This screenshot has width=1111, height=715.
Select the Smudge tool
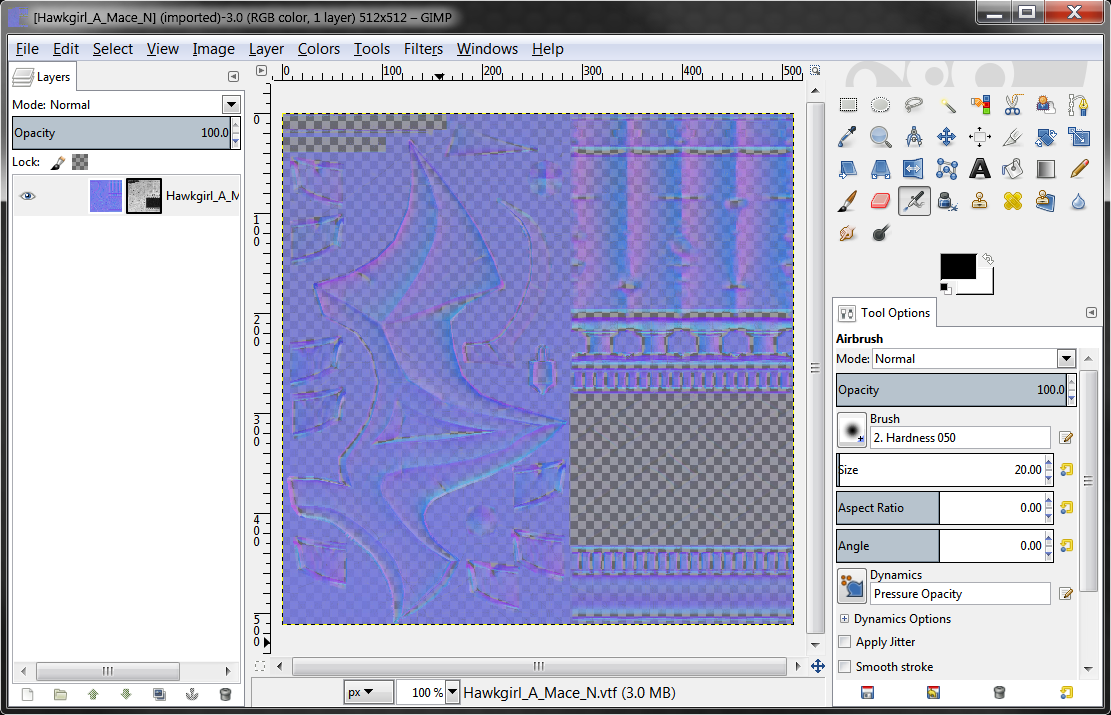coord(848,233)
